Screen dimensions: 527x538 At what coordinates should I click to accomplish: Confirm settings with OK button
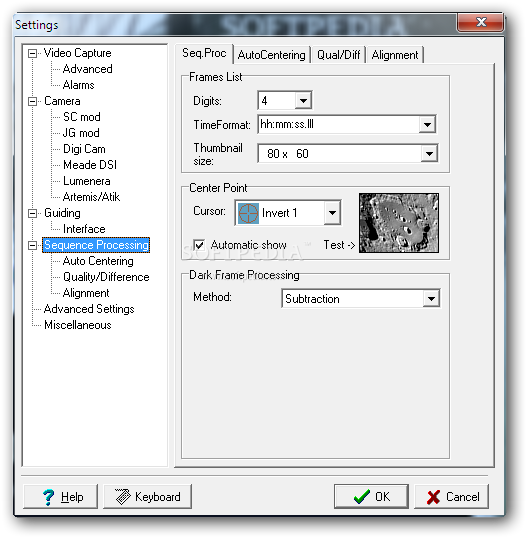(371, 496)
